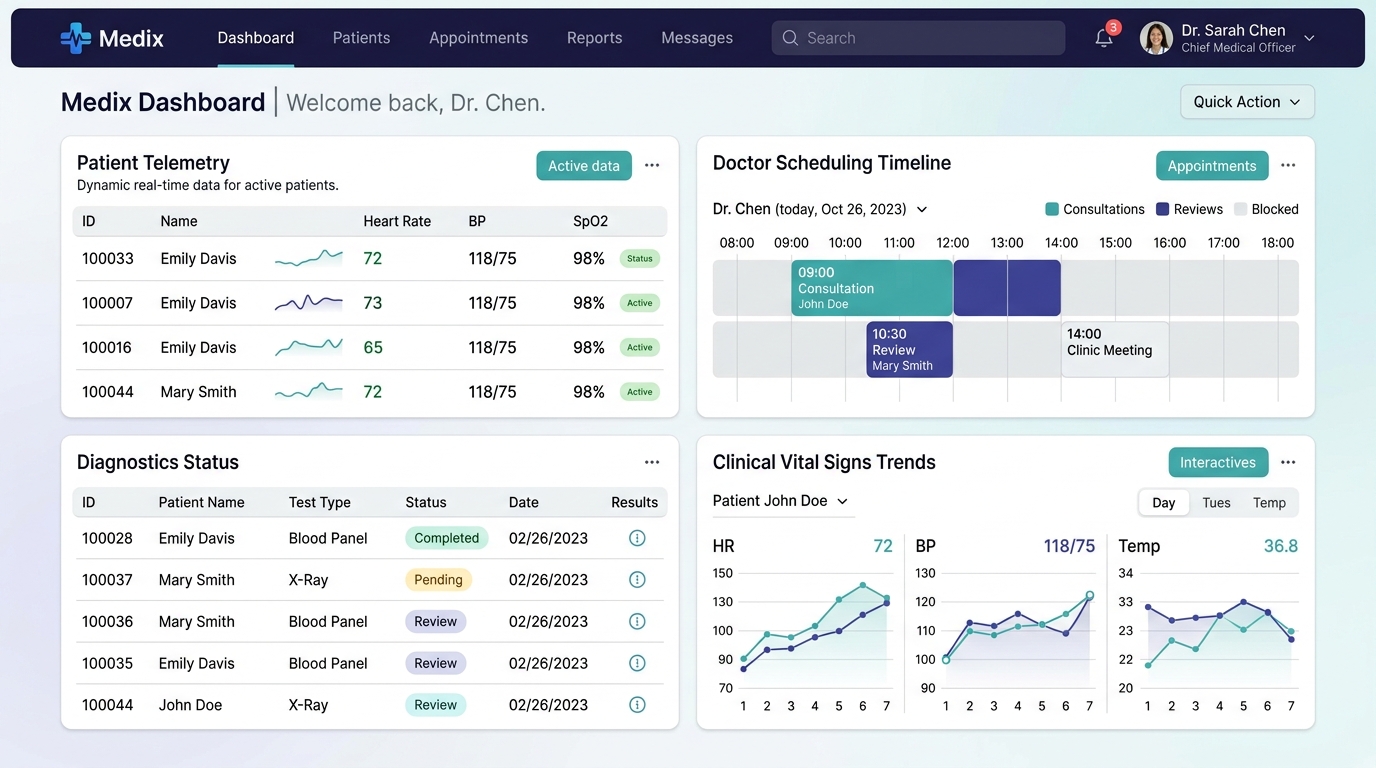Switch to the Reports tab
Screen dimensions: 1376x768
(x=594, y=38)
